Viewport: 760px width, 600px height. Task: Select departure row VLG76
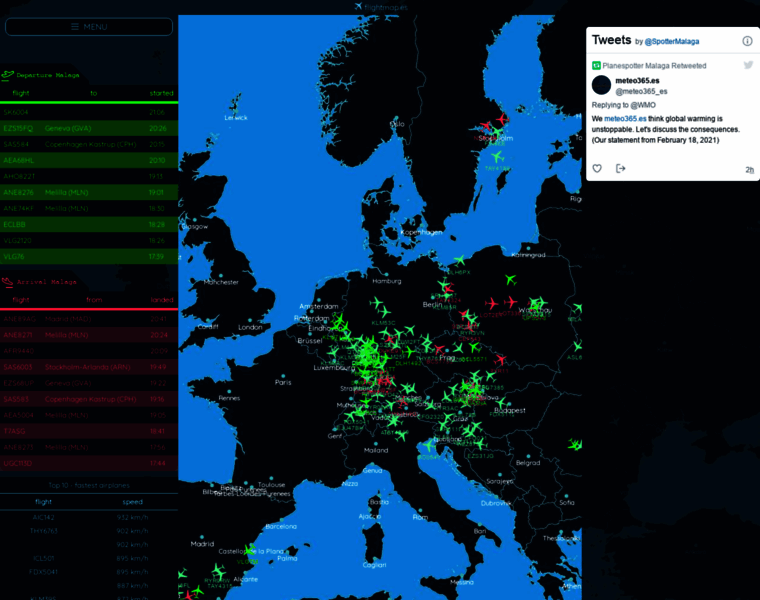89,256
